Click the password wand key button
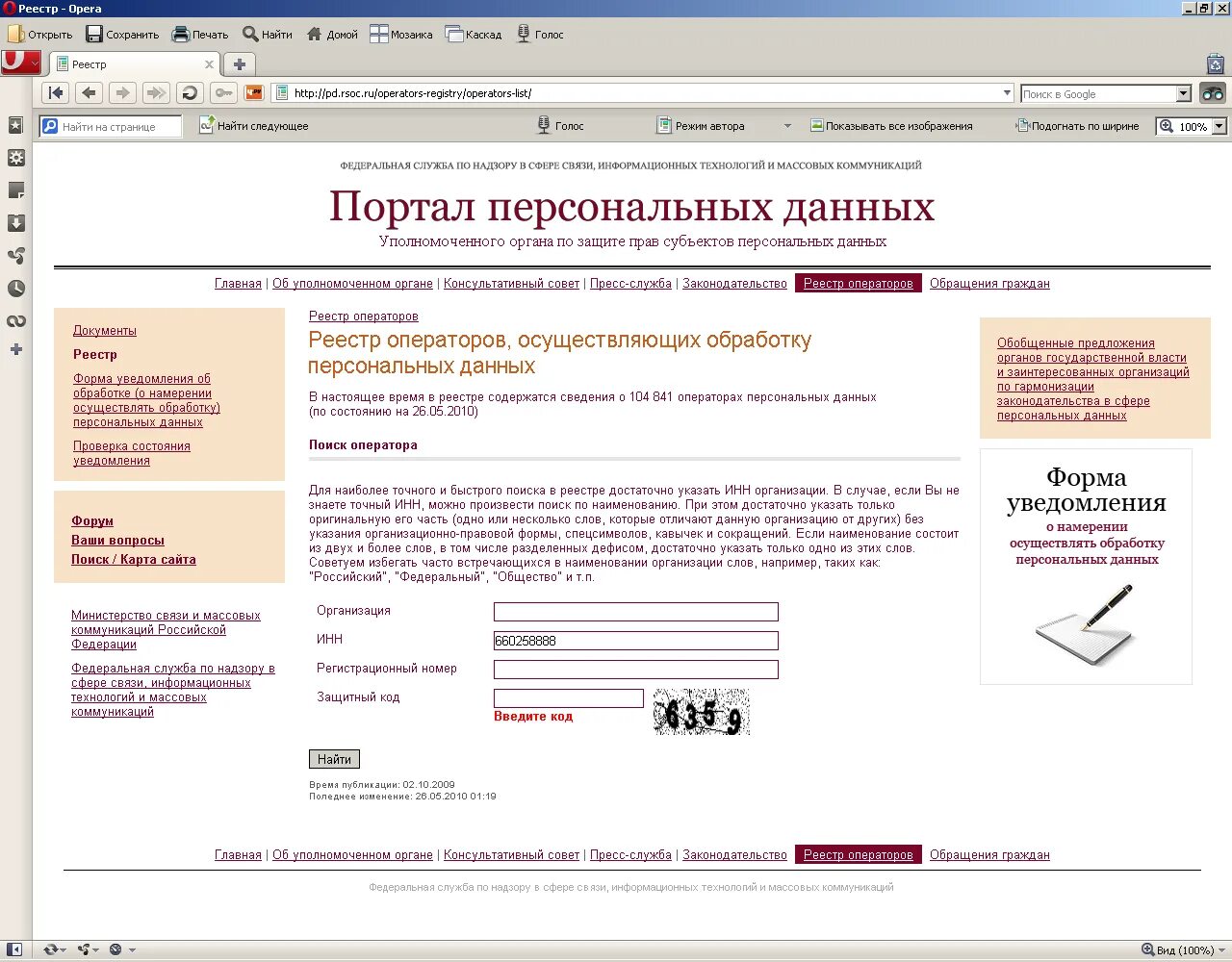 [223, 93]
